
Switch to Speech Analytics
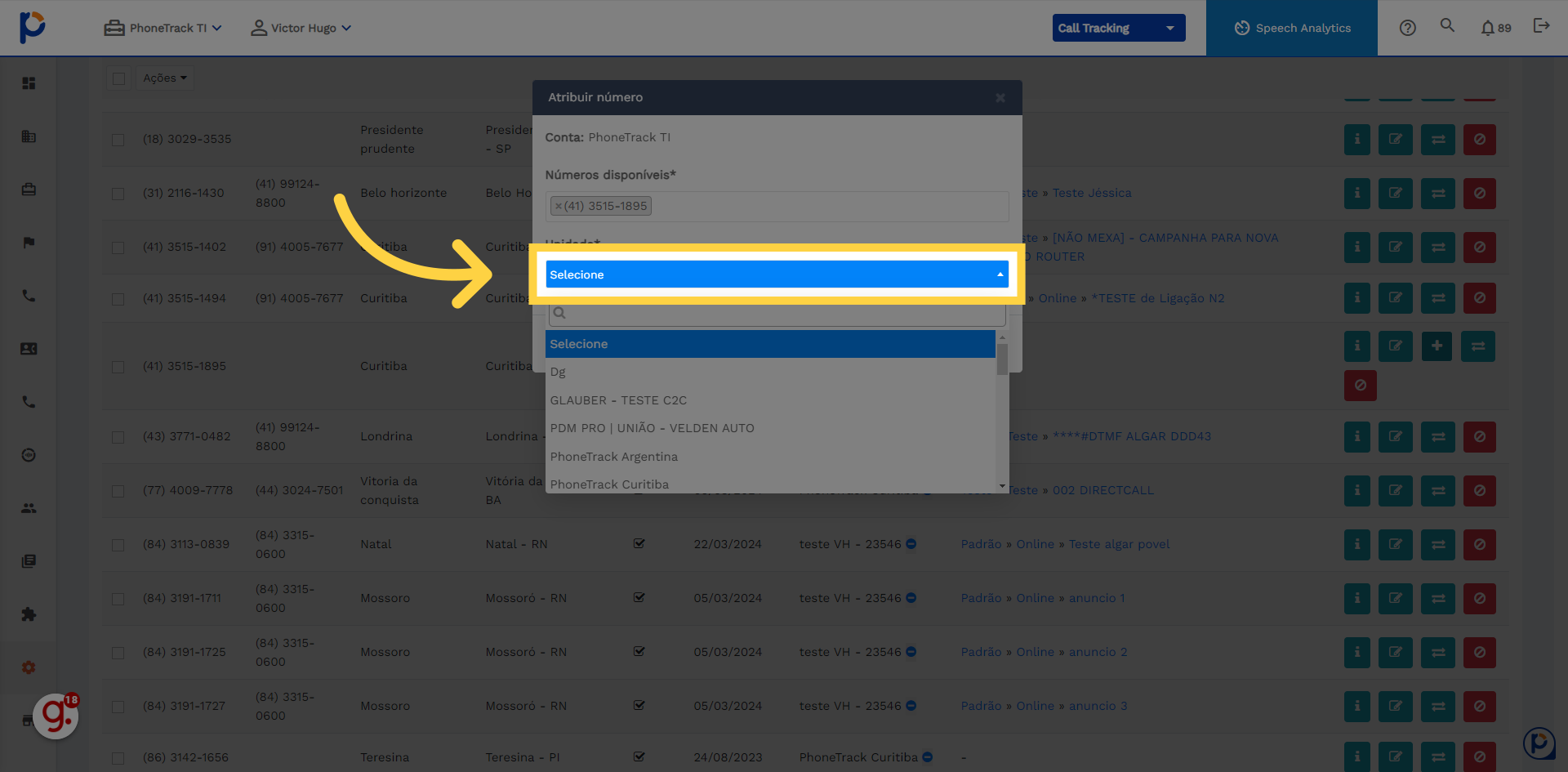[x=1291, y=28]
